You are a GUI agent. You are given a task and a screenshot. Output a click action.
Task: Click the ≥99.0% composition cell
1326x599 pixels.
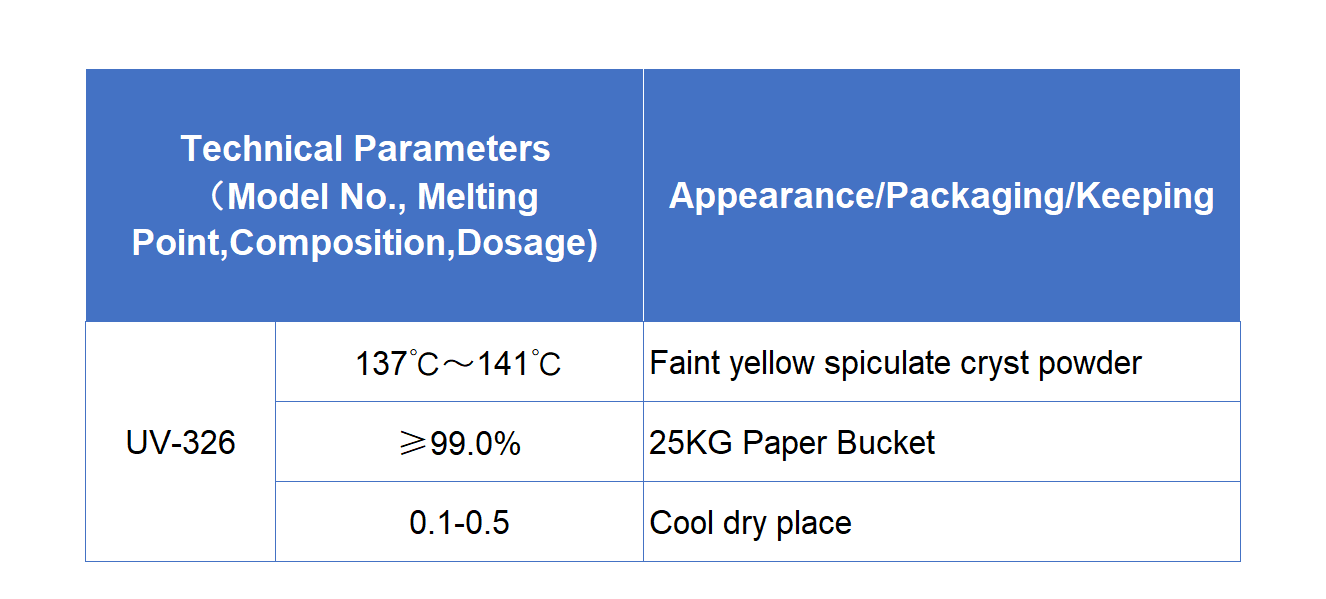pos(459,442)
